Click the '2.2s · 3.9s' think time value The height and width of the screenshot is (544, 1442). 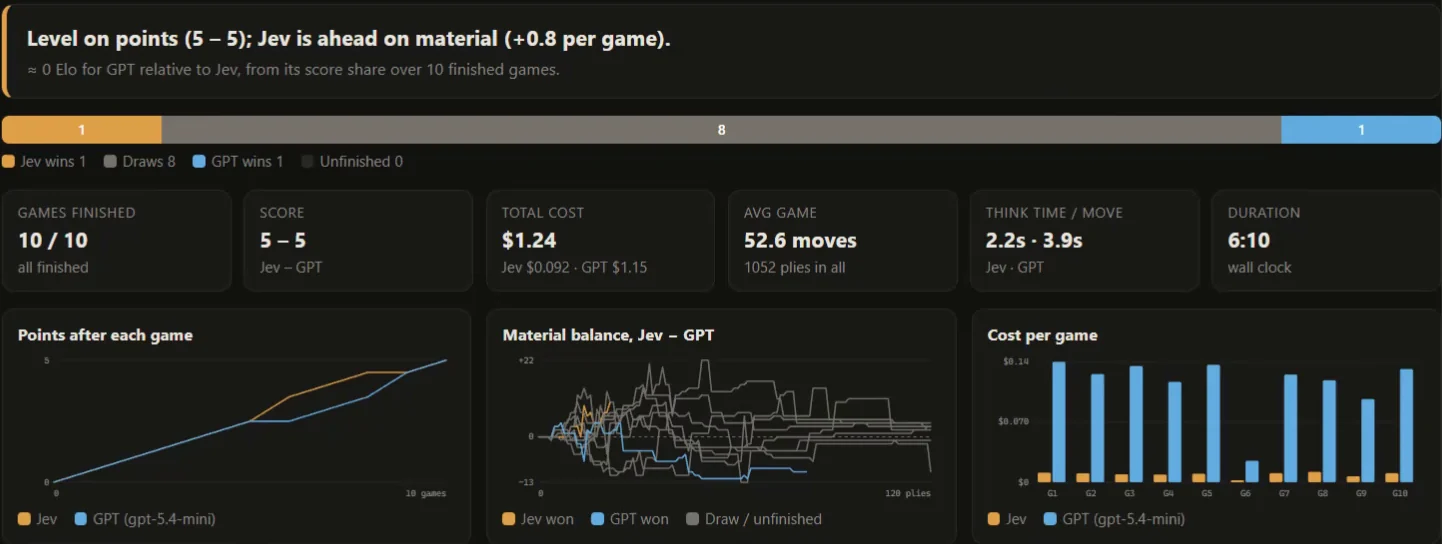(x=1034, y=240)
